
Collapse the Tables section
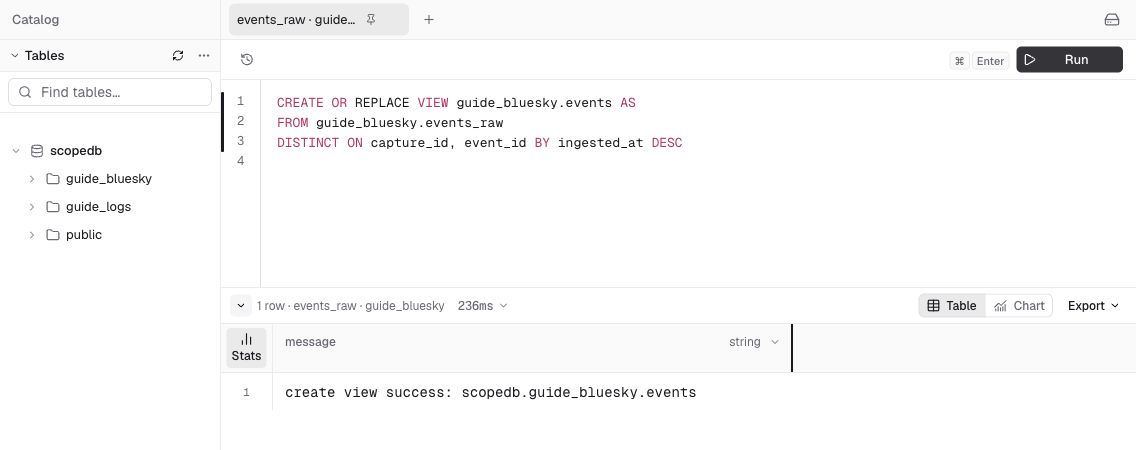pos(14,56)
